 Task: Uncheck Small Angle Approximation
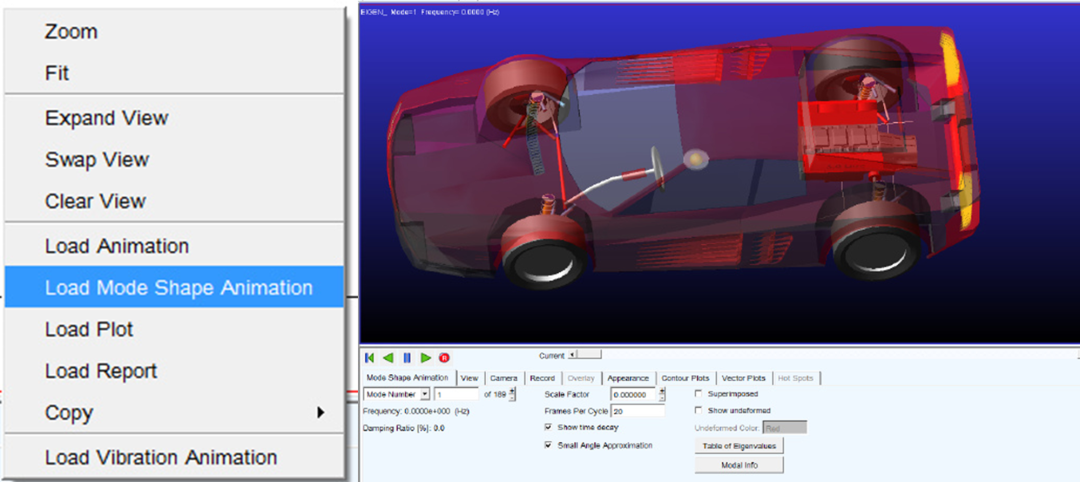[x=548, y=446]
